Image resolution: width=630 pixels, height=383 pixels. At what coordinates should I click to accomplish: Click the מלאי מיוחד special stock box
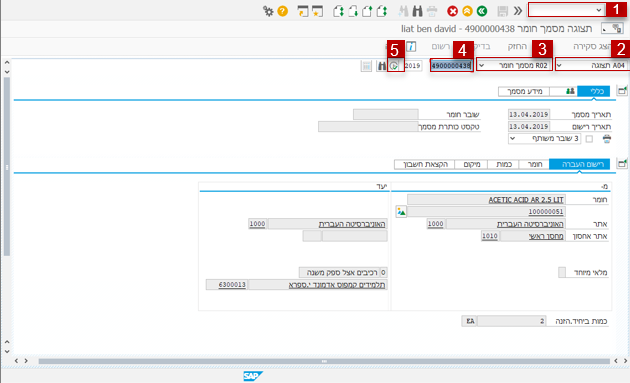562,272
